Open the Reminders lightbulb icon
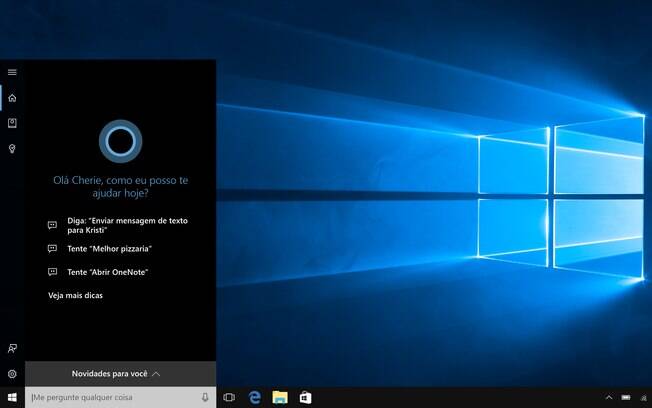Viewport: 652px width, 408px height. click(12, 149)
